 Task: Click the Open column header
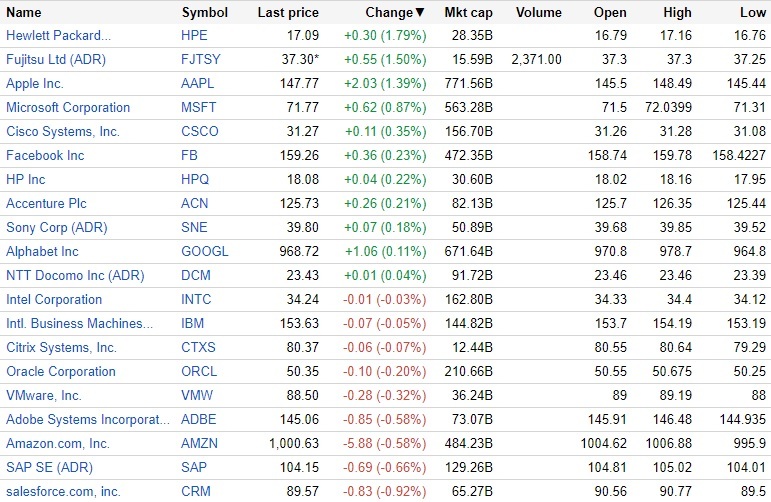coord(610,13)
